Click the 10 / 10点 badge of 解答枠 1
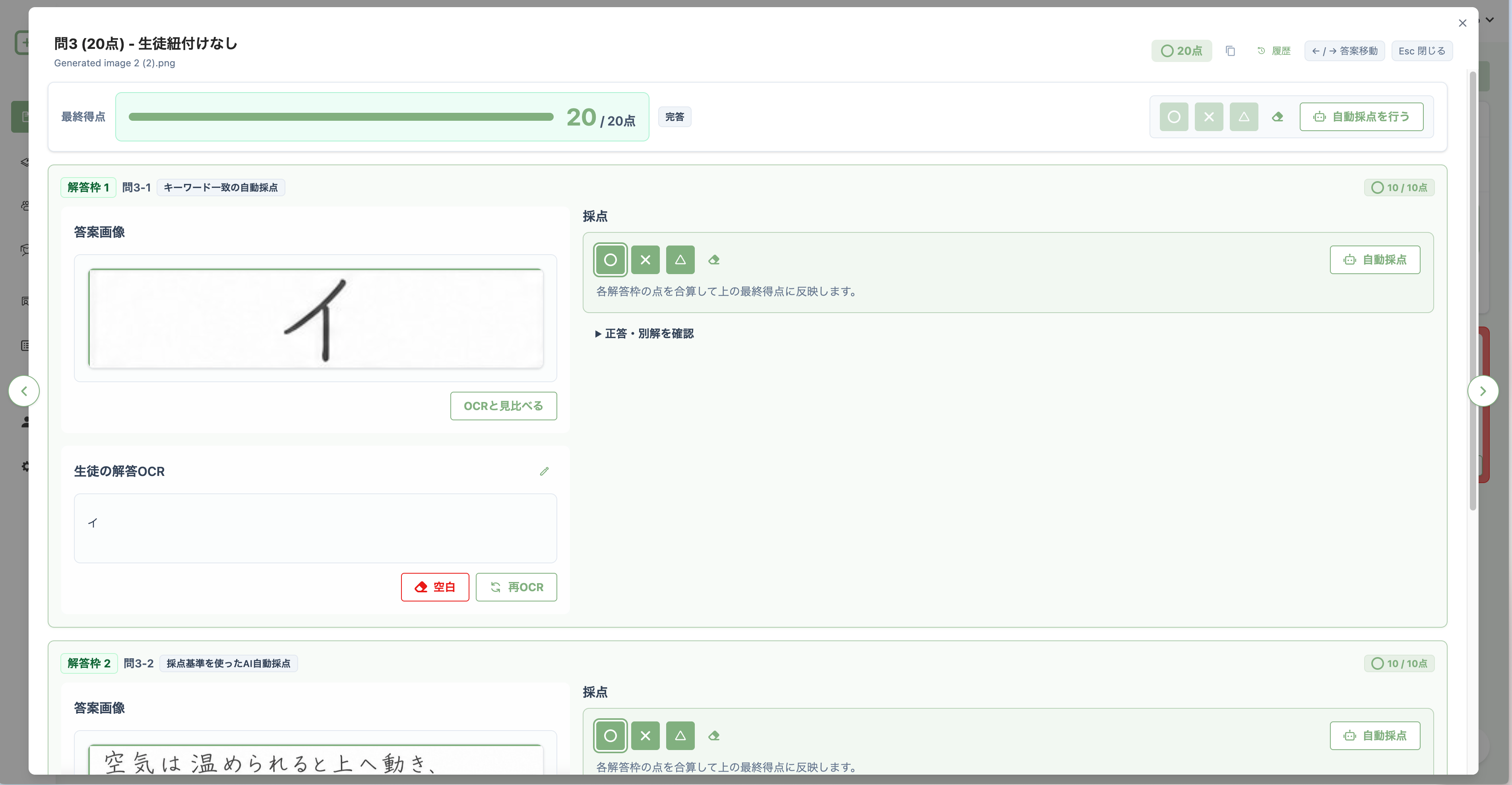 (1399, 188)
